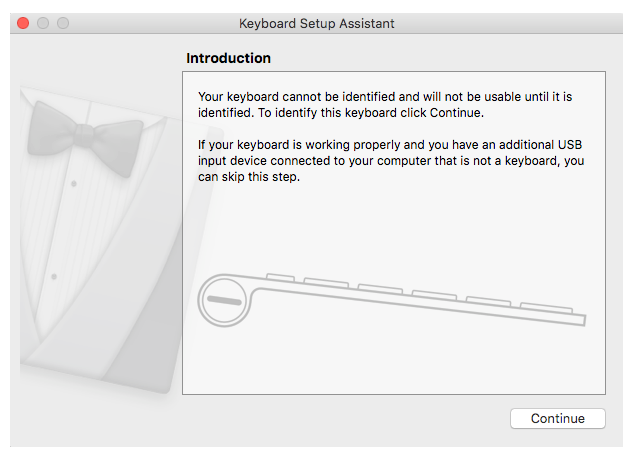This screenshot has width=634, height=462.
Task: Click the Continue button
Action: pyautogui.click(x=557, y=419)
